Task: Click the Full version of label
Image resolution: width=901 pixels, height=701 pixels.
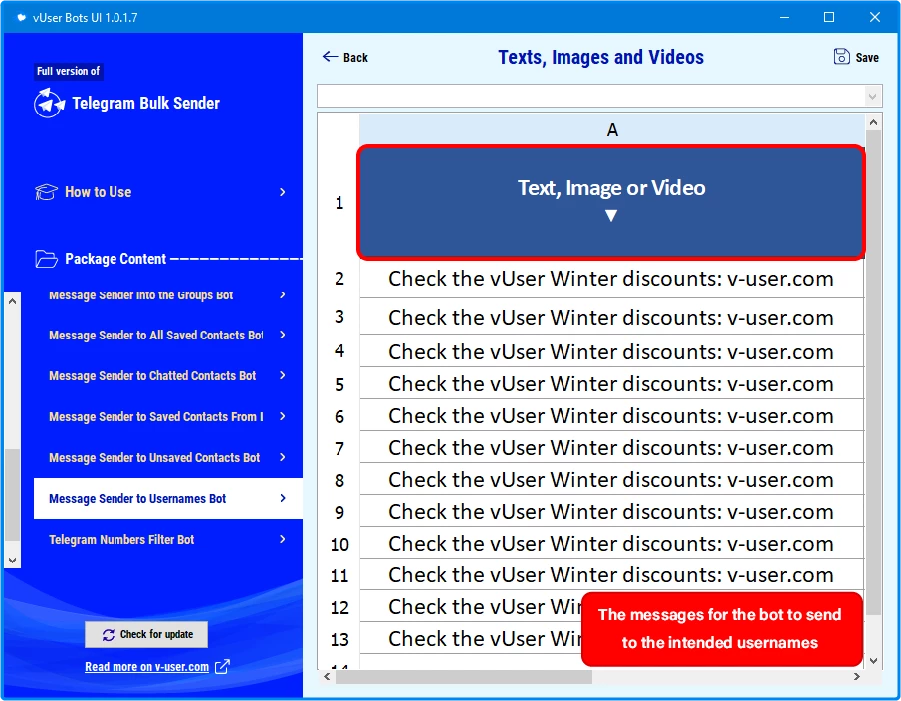Action: coord(68,71)
